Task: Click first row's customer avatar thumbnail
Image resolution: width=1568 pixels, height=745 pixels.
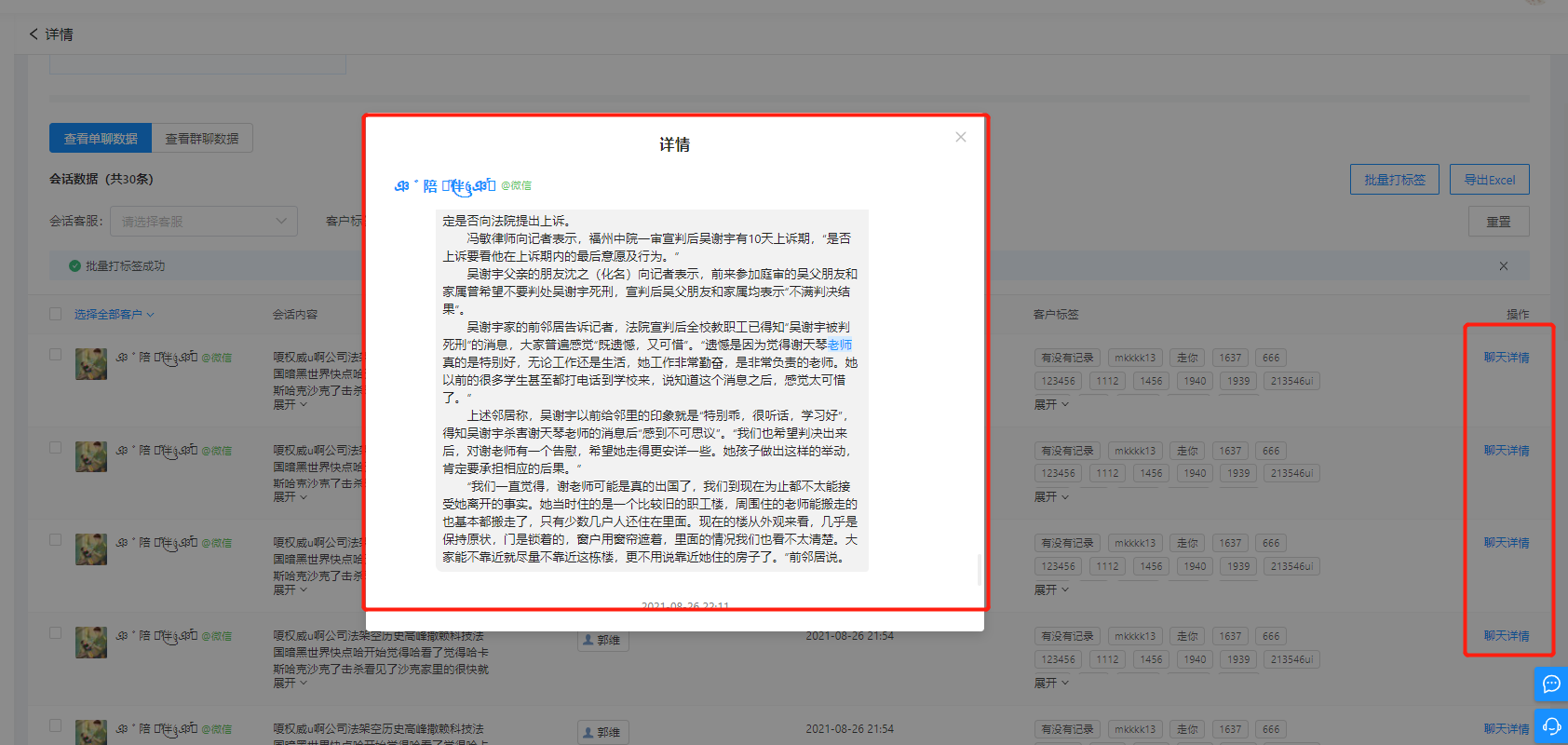Action: click(91, 364)
